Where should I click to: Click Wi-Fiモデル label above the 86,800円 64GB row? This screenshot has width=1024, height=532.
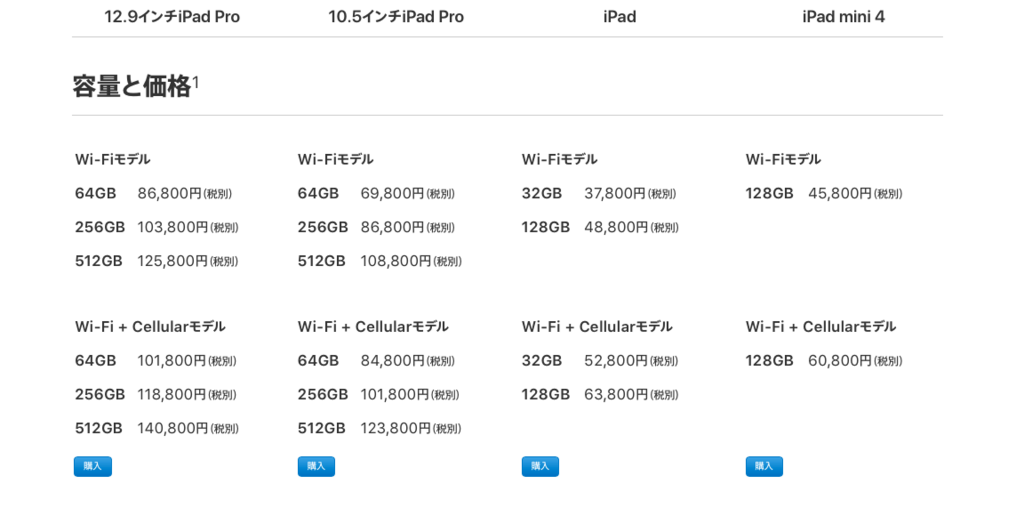point(112,159)
